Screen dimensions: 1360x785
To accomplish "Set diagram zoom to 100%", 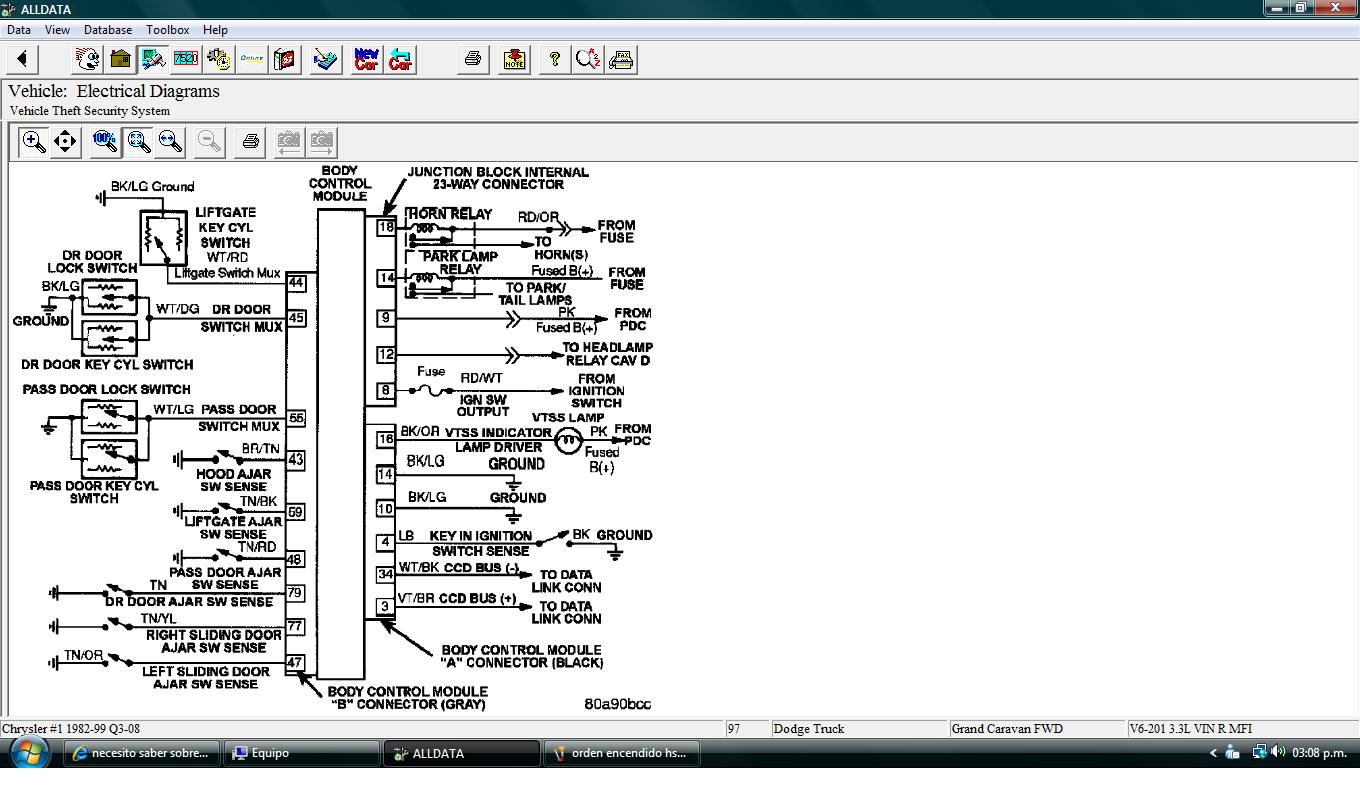I will [105, 141].
